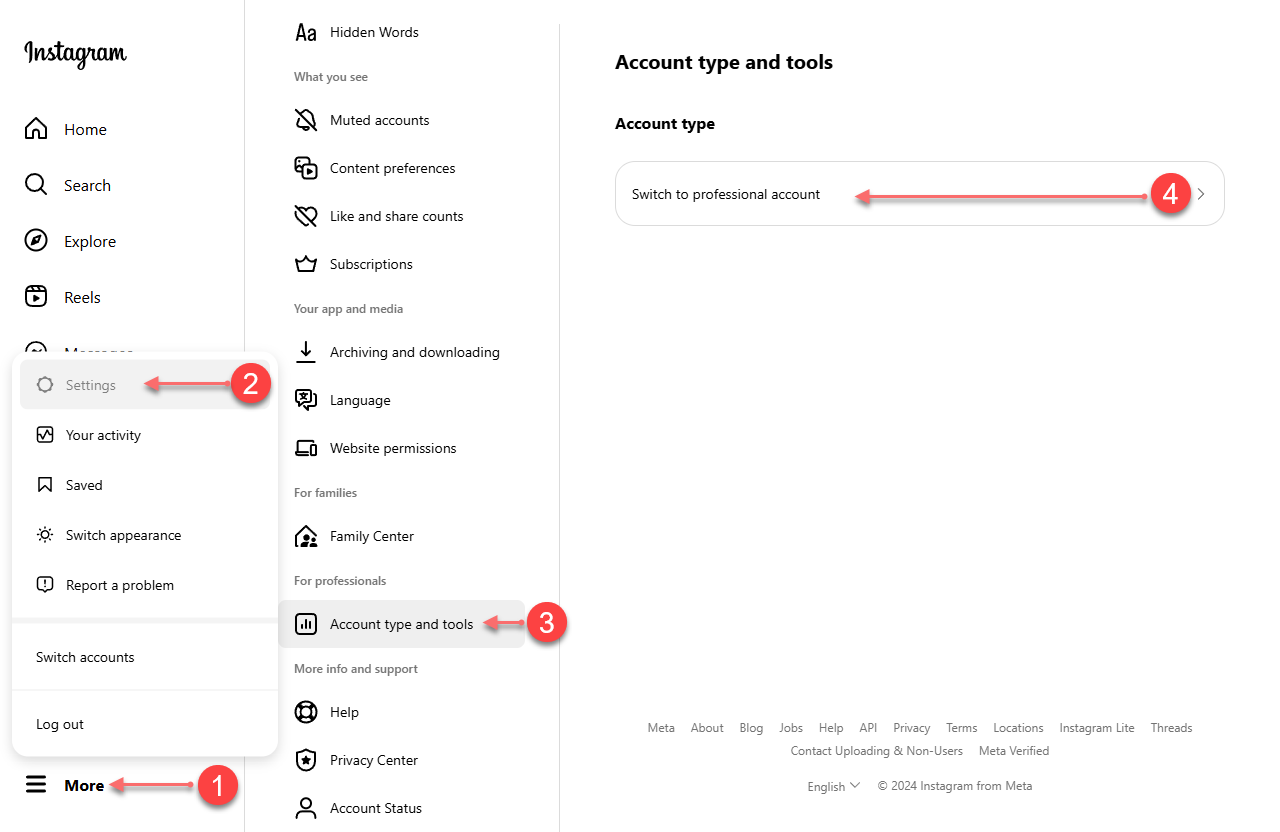Open the Locations footer link

pos(1018,728)
